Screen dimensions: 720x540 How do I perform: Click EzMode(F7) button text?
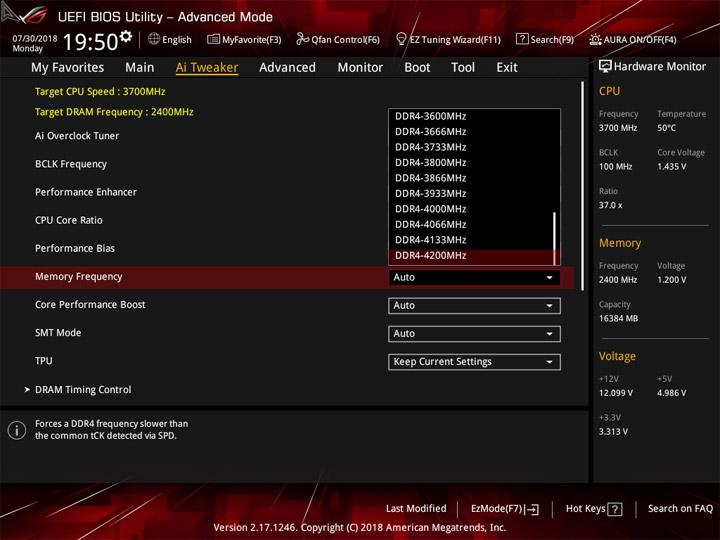496,509
